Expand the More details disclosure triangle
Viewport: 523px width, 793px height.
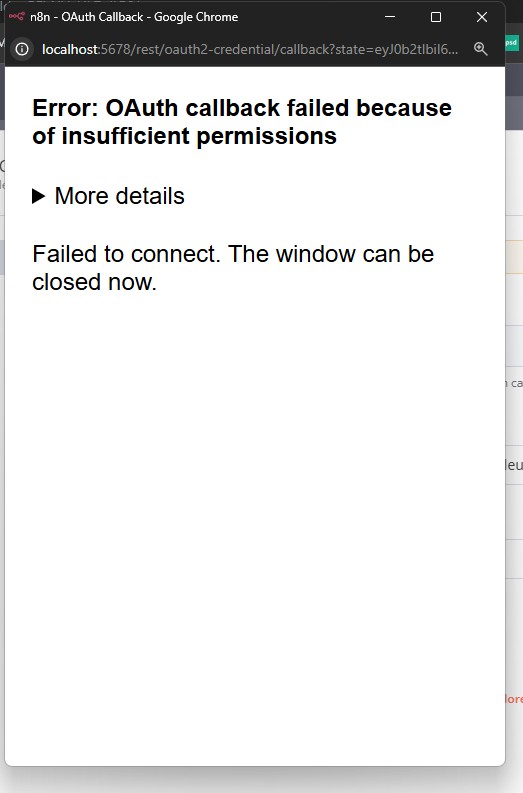point(38,196)
